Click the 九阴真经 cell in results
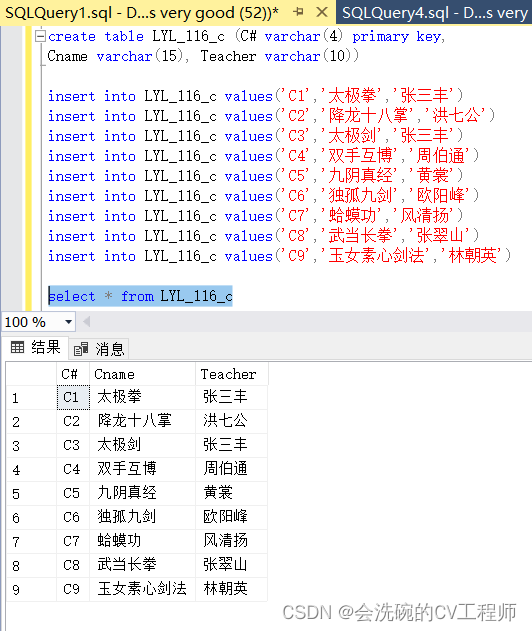This screenshot has height=631, width=532. (x=142, y=493)
